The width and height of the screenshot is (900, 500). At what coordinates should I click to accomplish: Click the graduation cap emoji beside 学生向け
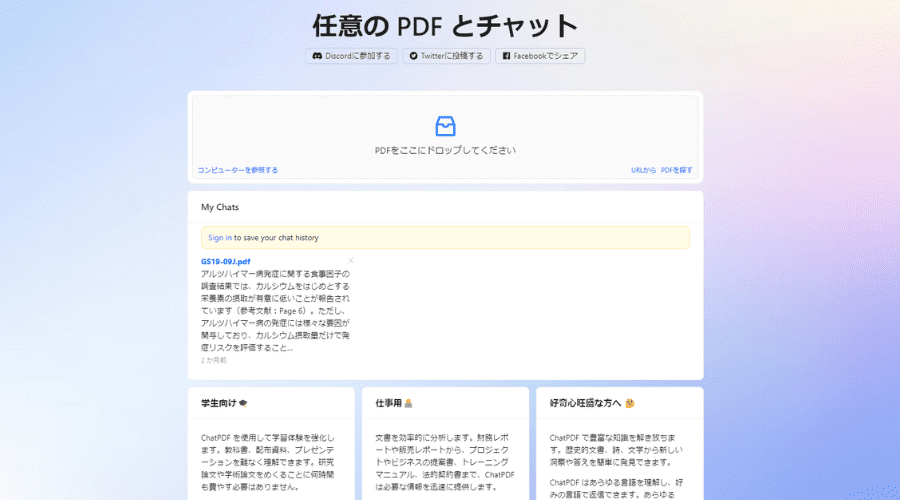243,403
